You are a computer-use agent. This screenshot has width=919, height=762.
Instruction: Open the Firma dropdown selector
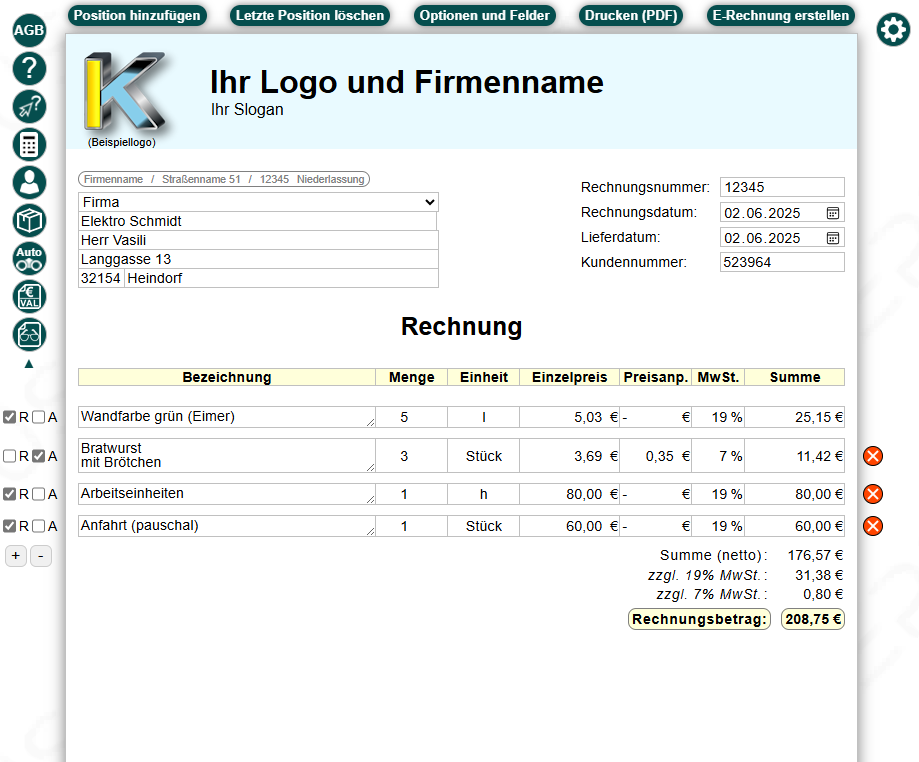[x=258, y=202]
